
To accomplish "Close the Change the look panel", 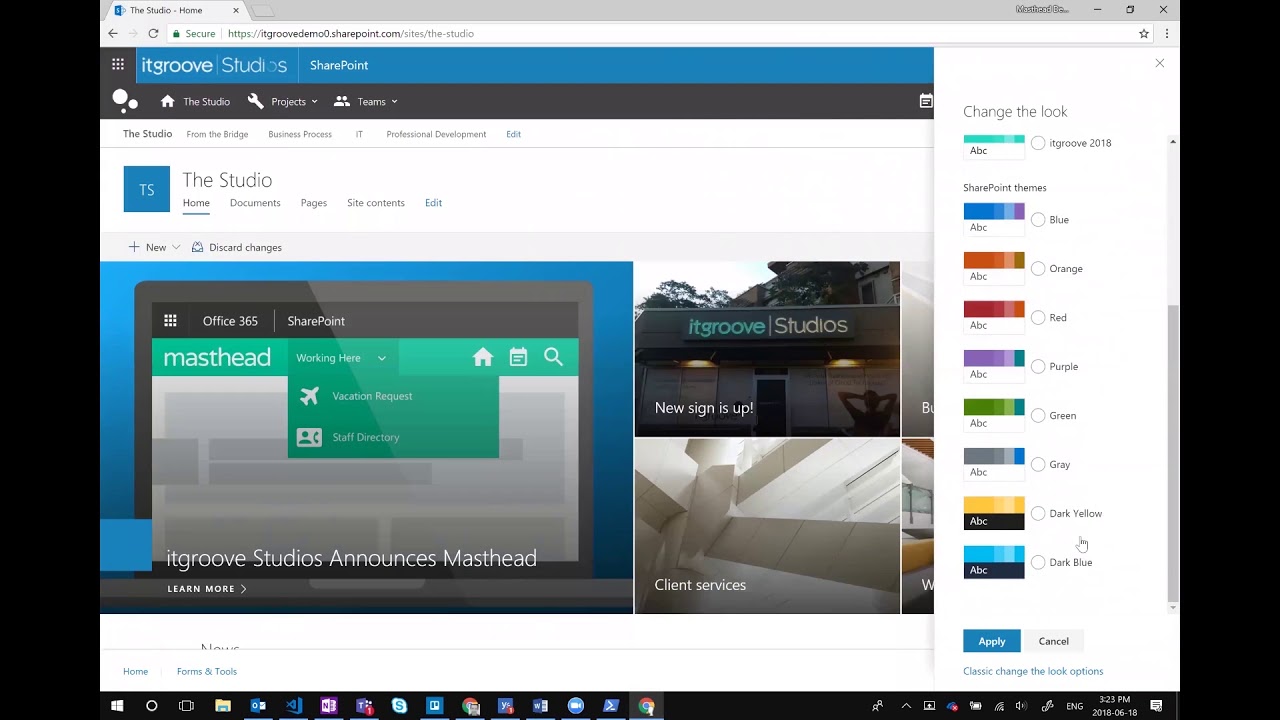I will pyautogui.click(x=1160, y=63).
